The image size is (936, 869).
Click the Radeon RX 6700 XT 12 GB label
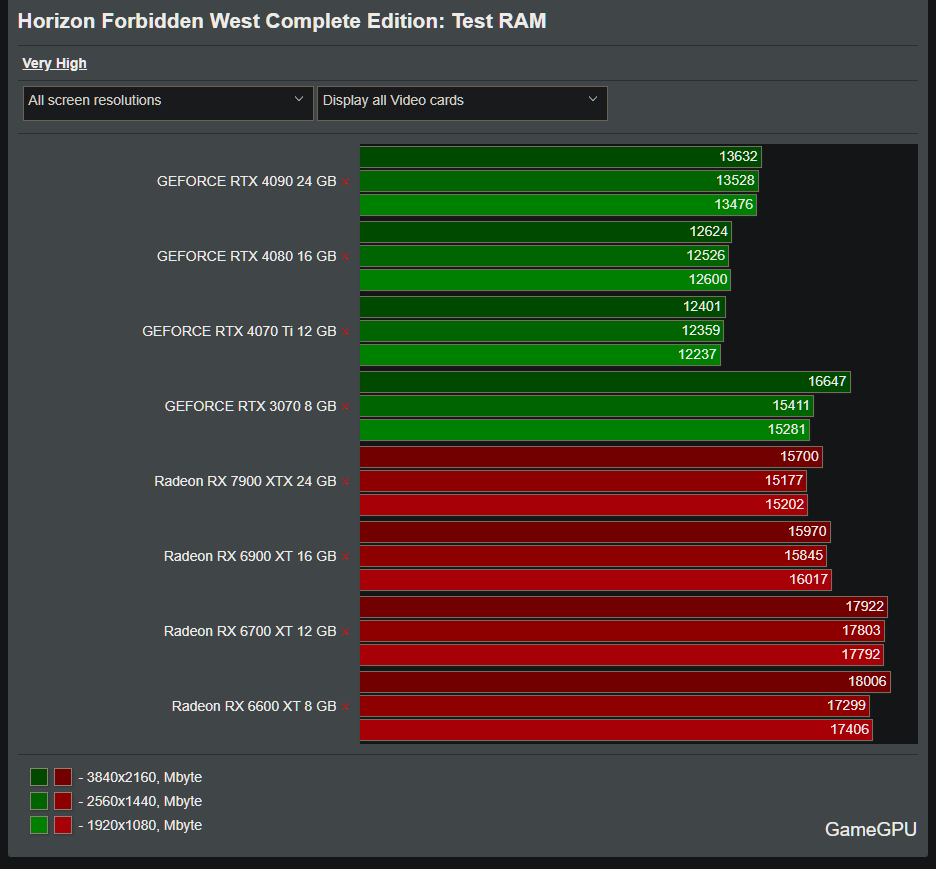coord(250,631)
